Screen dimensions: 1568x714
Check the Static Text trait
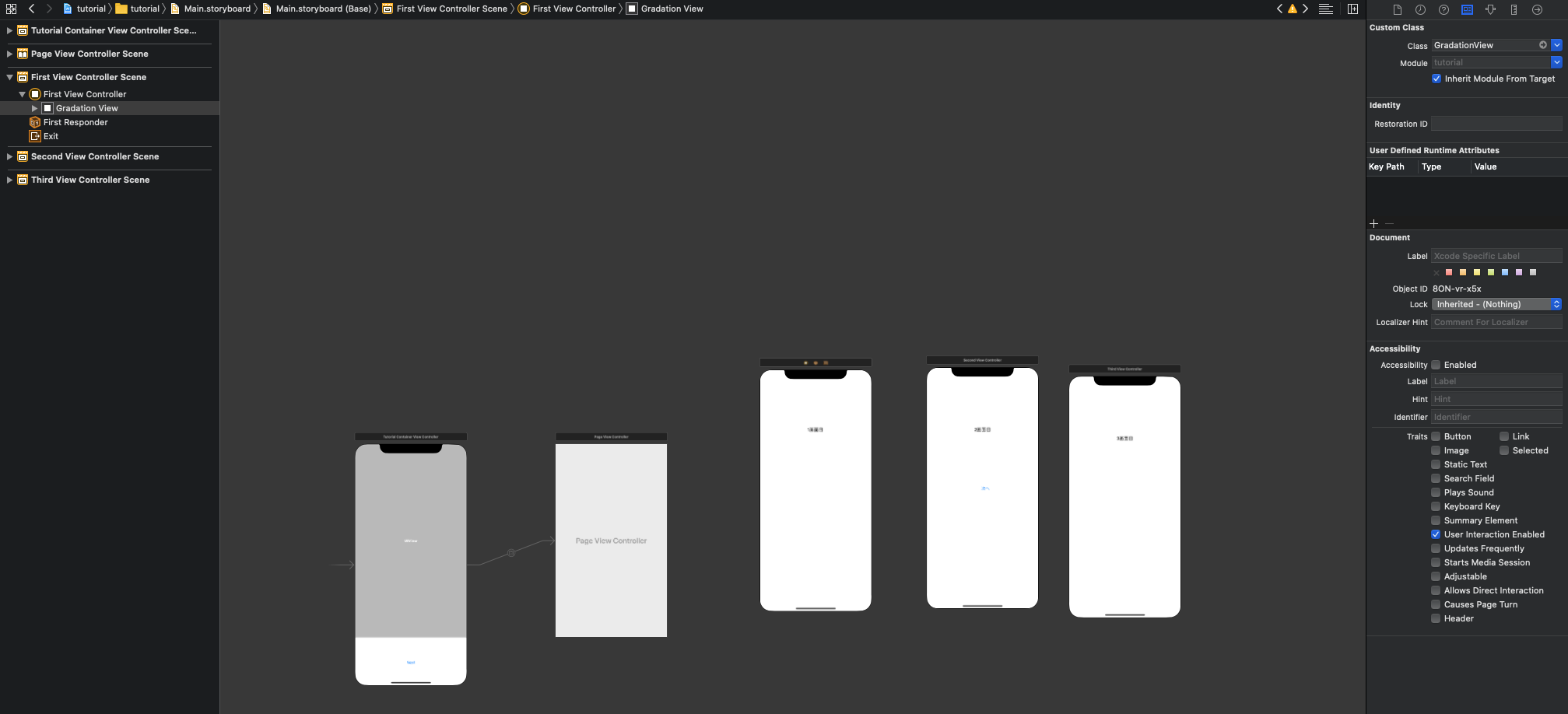[x=1436, y=464]
